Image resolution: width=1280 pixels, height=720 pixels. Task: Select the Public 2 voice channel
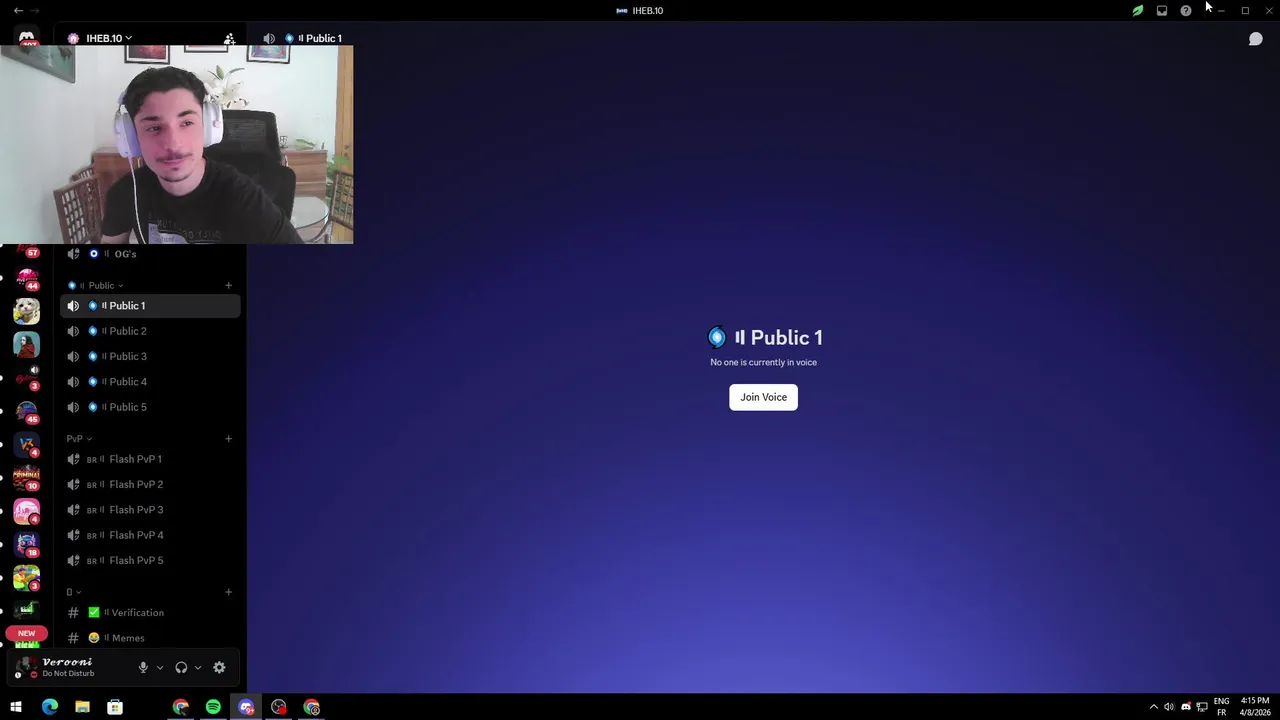click(x=150, y=331)
